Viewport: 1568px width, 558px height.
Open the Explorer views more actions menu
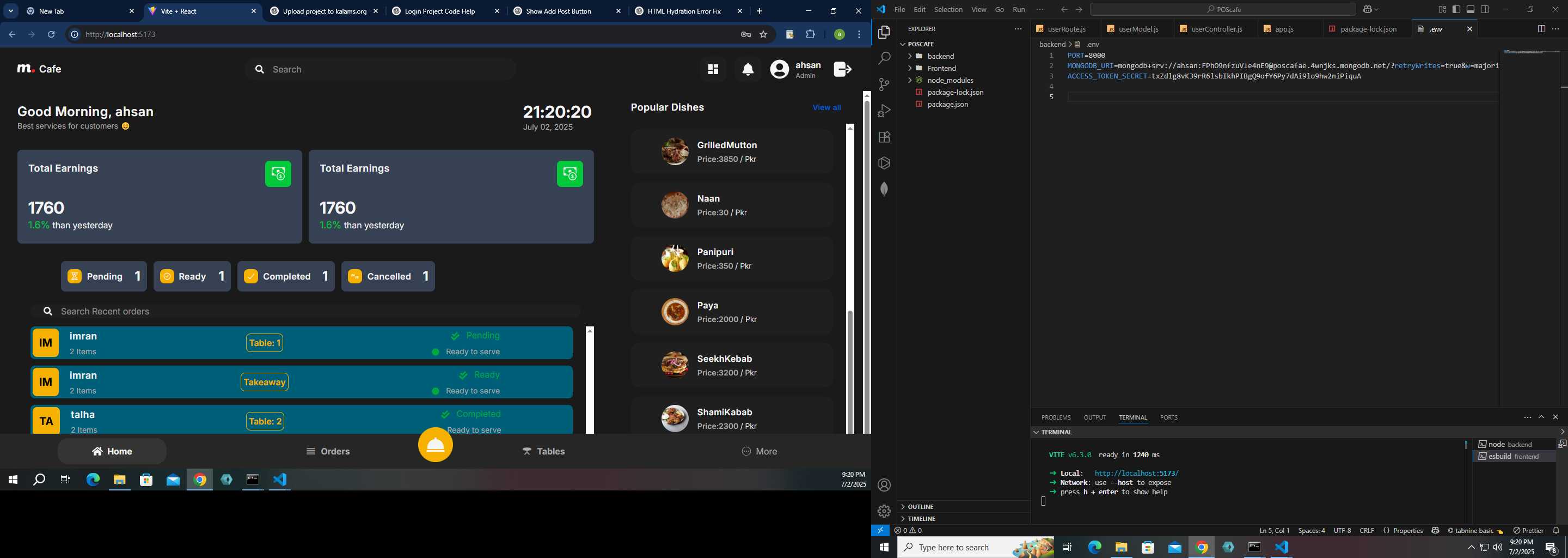tap(1018, 29)
